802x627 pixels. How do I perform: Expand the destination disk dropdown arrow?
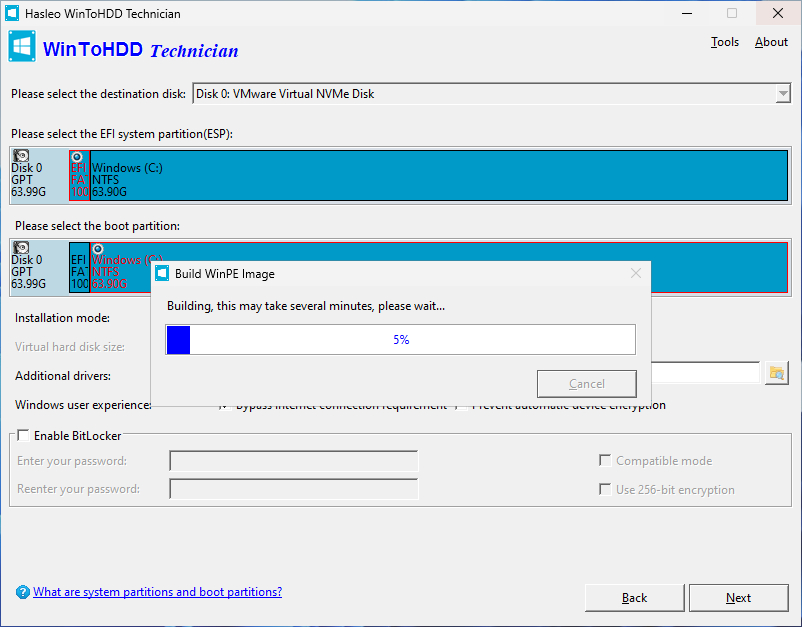click(782, 94)
